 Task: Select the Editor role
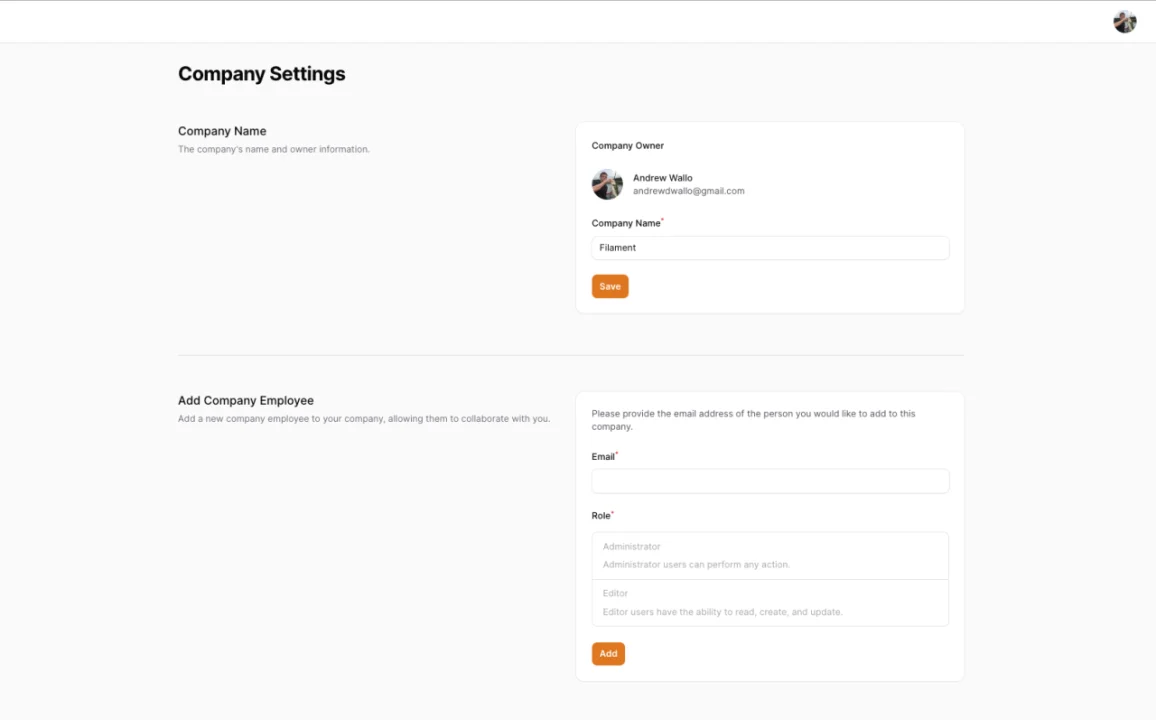pos(770,602)
